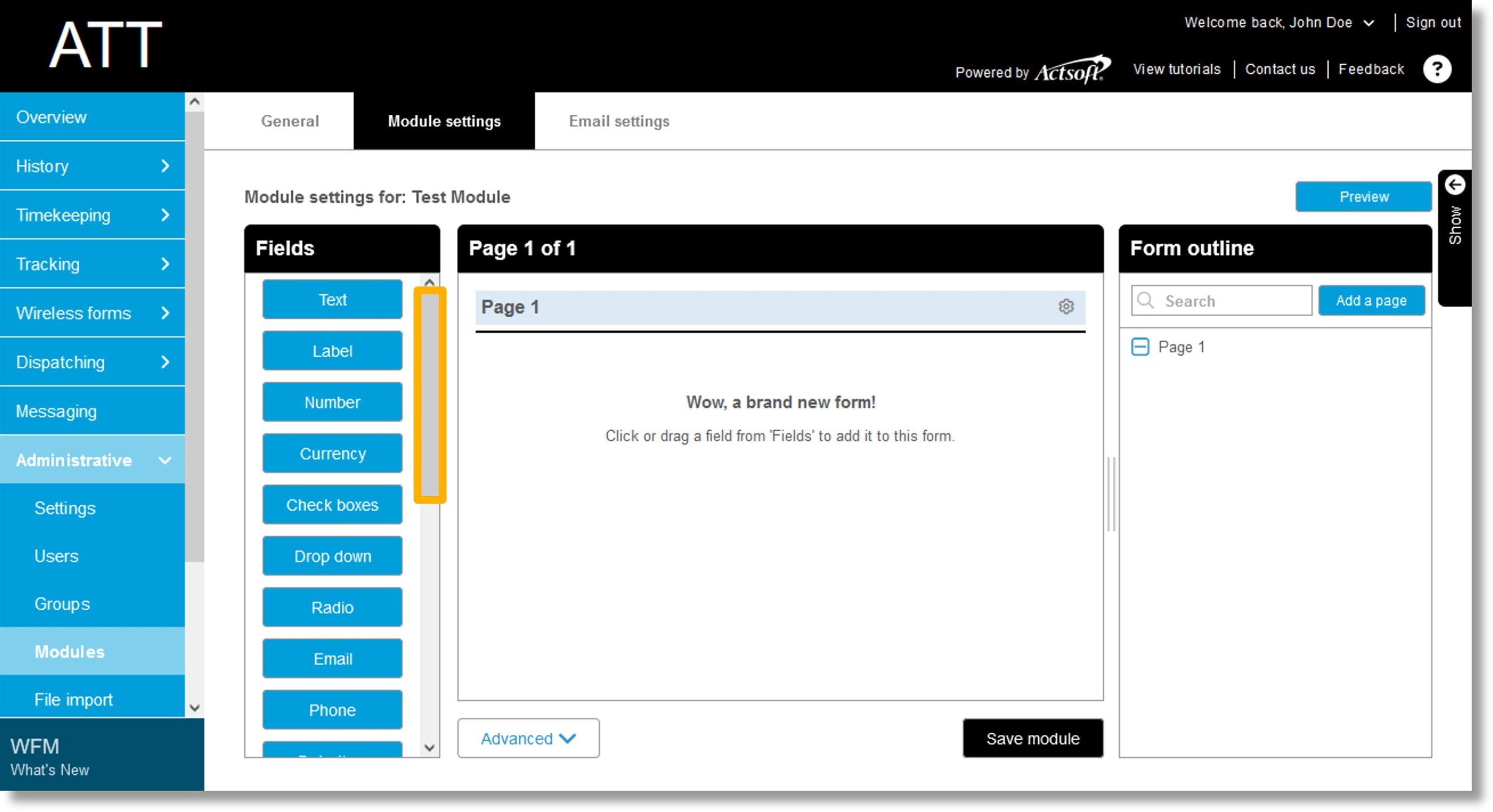Select Modules in the sidebar
Viewport: 1493px width, 812px height.
(x=92, y=652)
